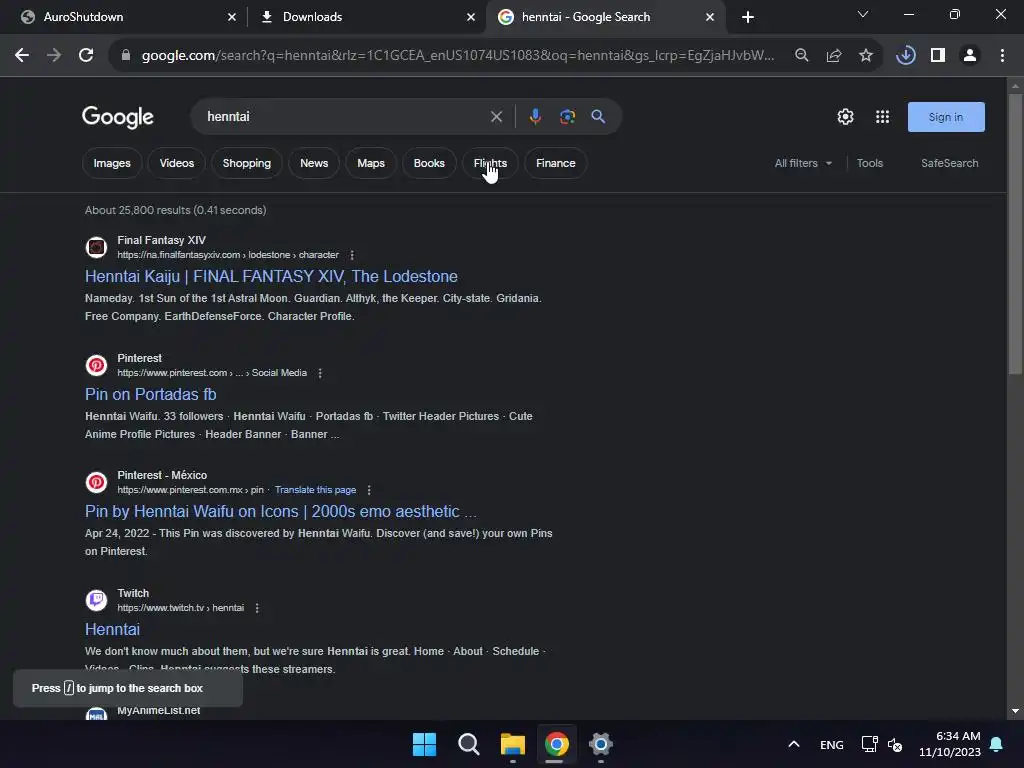The image size is (1024, 768).
Task: Click the Chrome address bar URL
Action: coord(457,56)
